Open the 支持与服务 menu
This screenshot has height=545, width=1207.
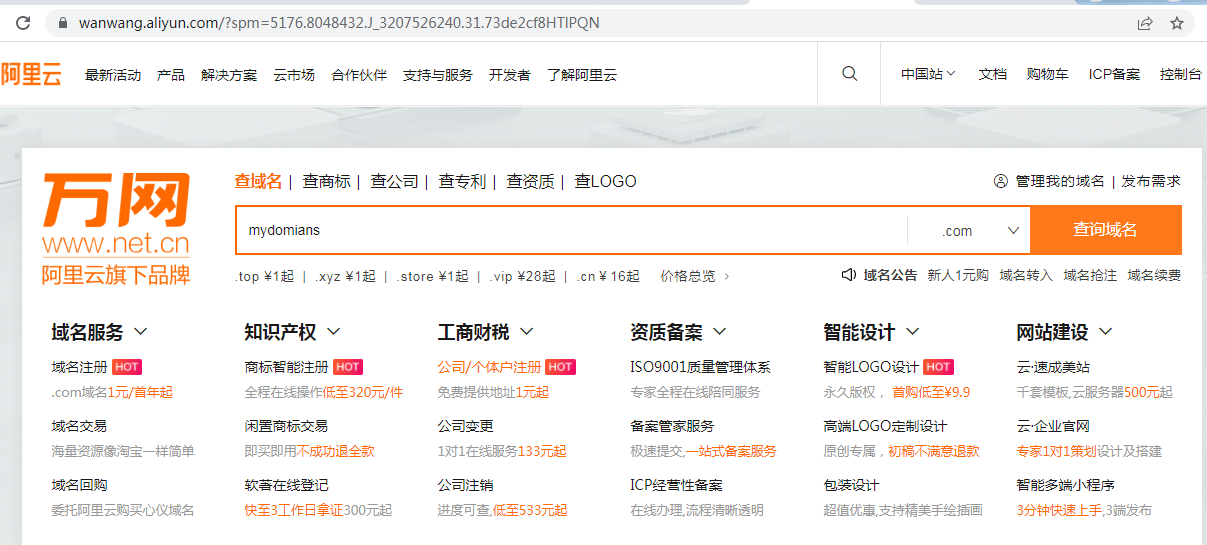438,75
